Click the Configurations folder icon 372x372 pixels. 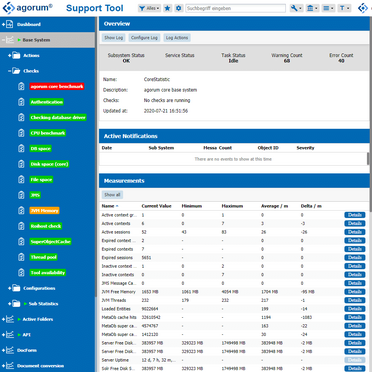(16, 288)
